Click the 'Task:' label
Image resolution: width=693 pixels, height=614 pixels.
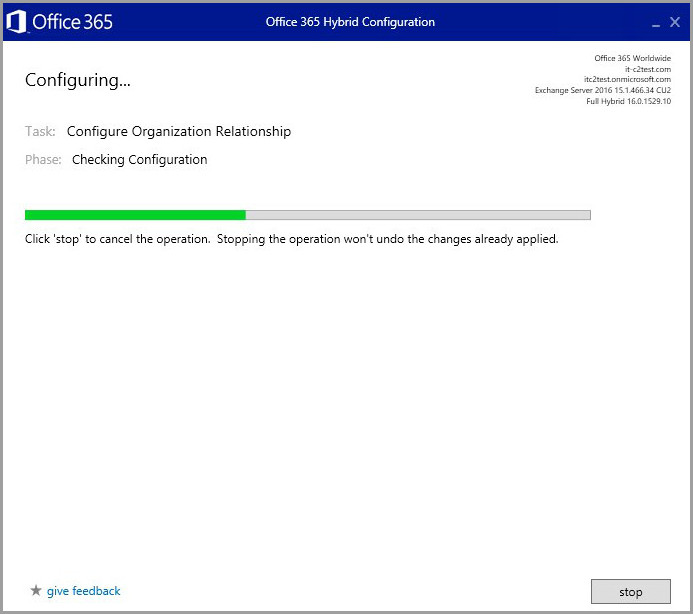40,132
